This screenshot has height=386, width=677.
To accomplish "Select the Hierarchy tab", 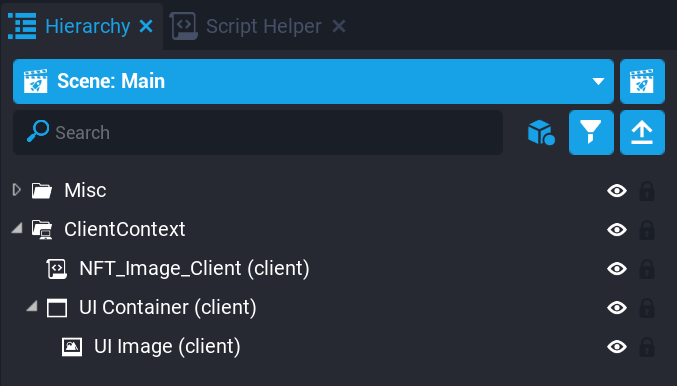I will [x=87, y=26].
